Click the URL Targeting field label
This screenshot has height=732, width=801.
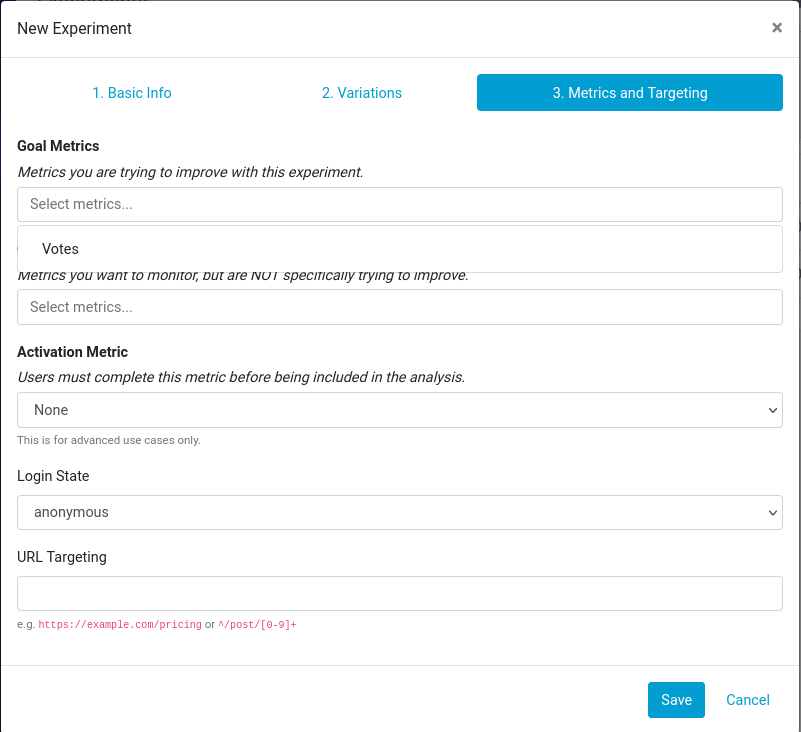click(62, 557)
